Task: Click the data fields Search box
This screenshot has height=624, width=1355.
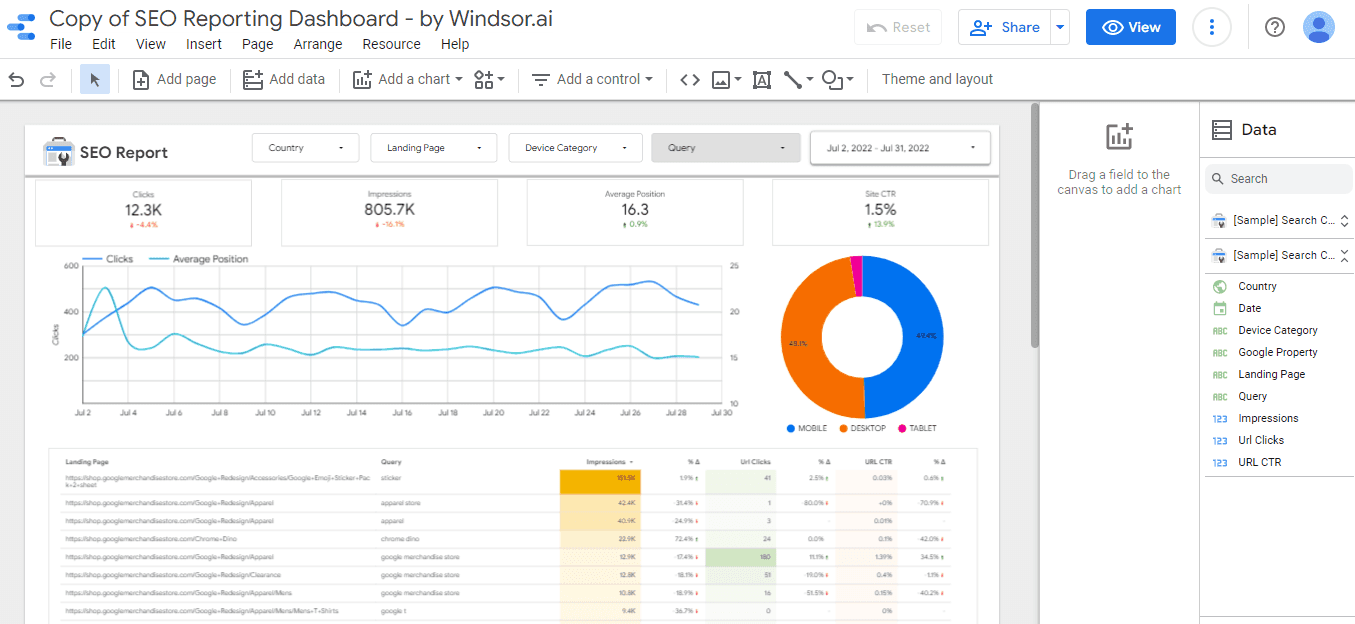Action: coord(1278,179)
